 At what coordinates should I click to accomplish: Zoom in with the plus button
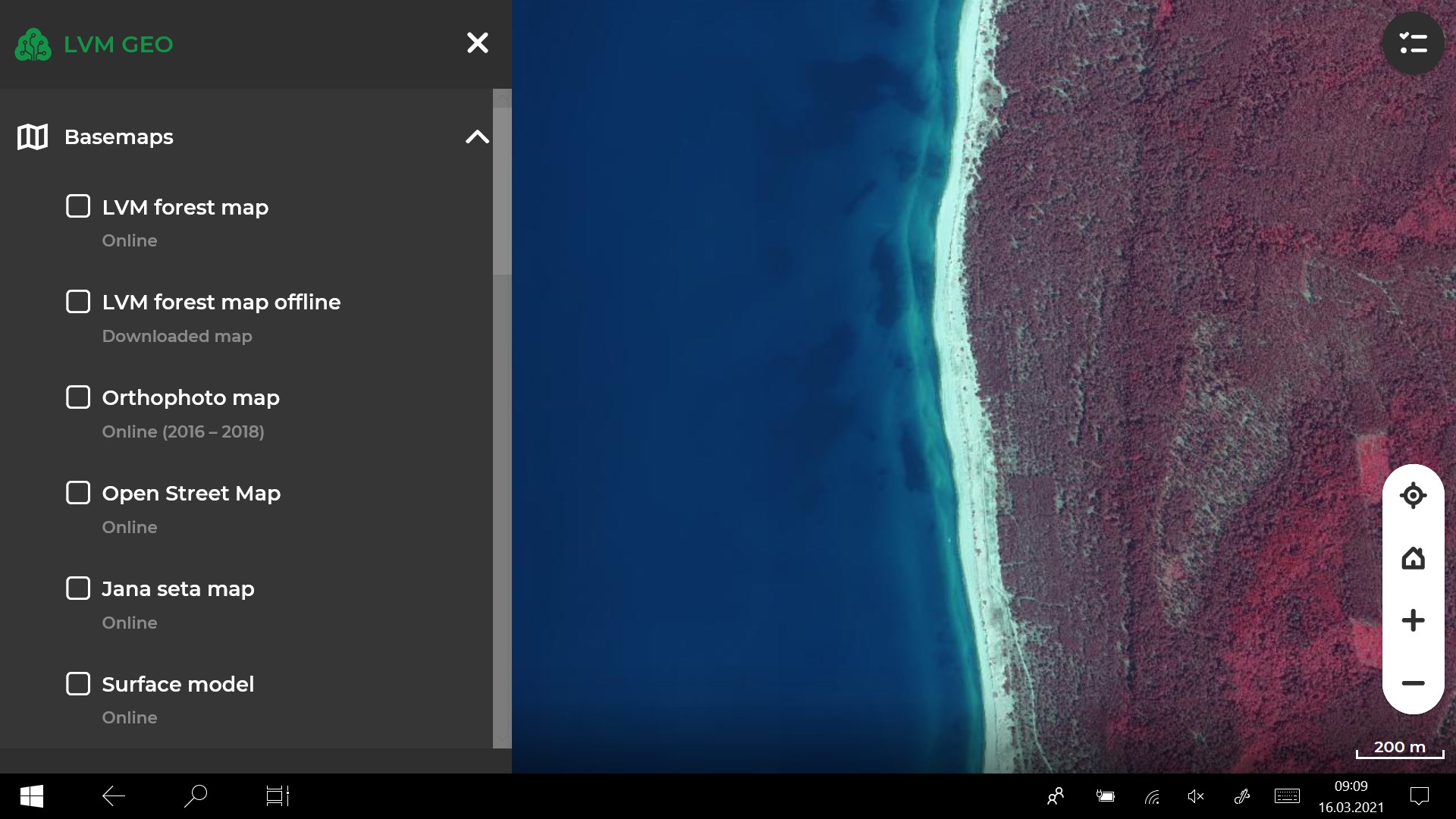(x=1413, y=620)
